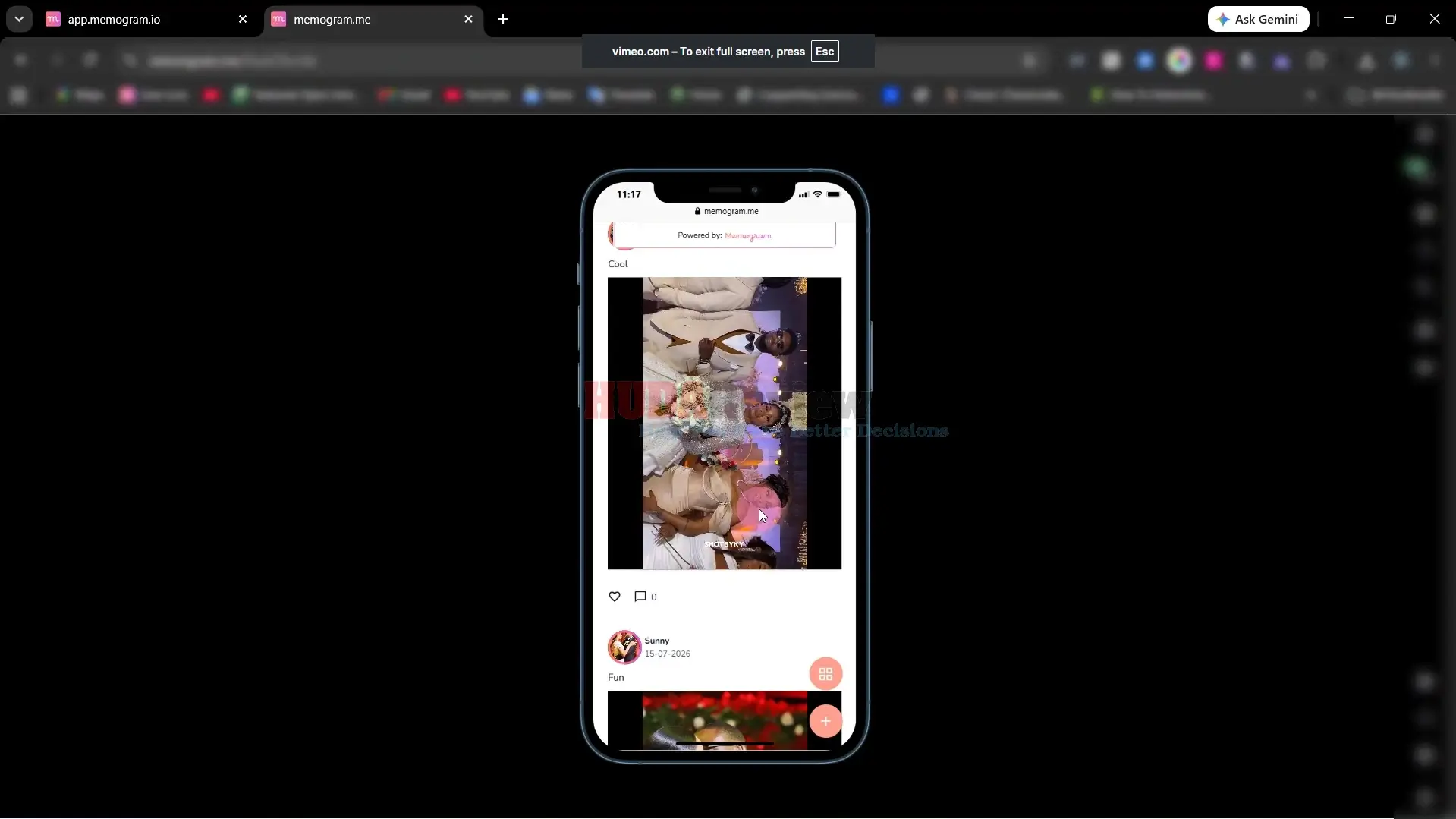Open Sunny's profile avatar
Viewport: 1456px width, 819px height.
click(x=624, y=647)
